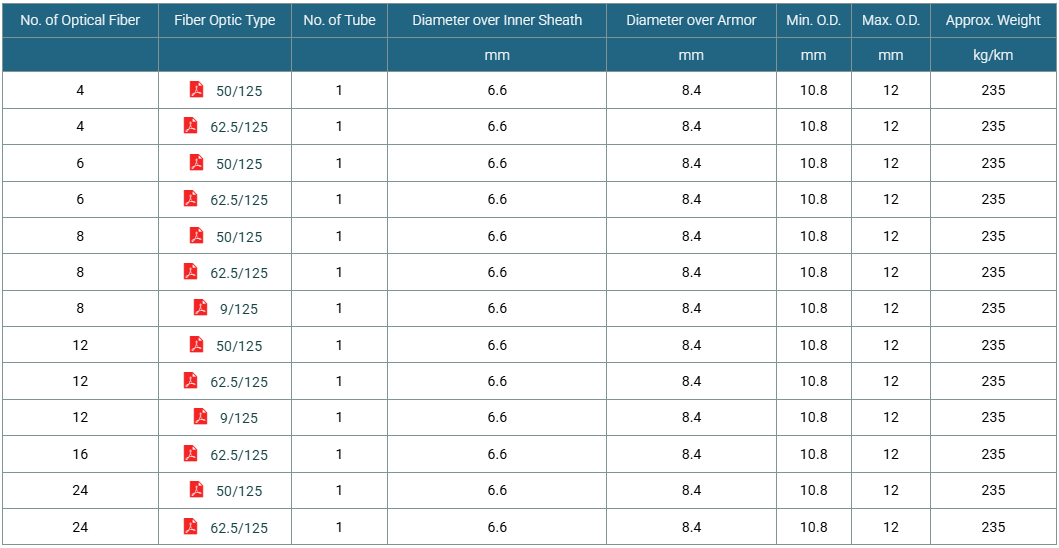The height and width of the screenshot is (548, 1059).
Task: Click PDF icon in 6-fiber 50/125 row
Action: (196, 163)
